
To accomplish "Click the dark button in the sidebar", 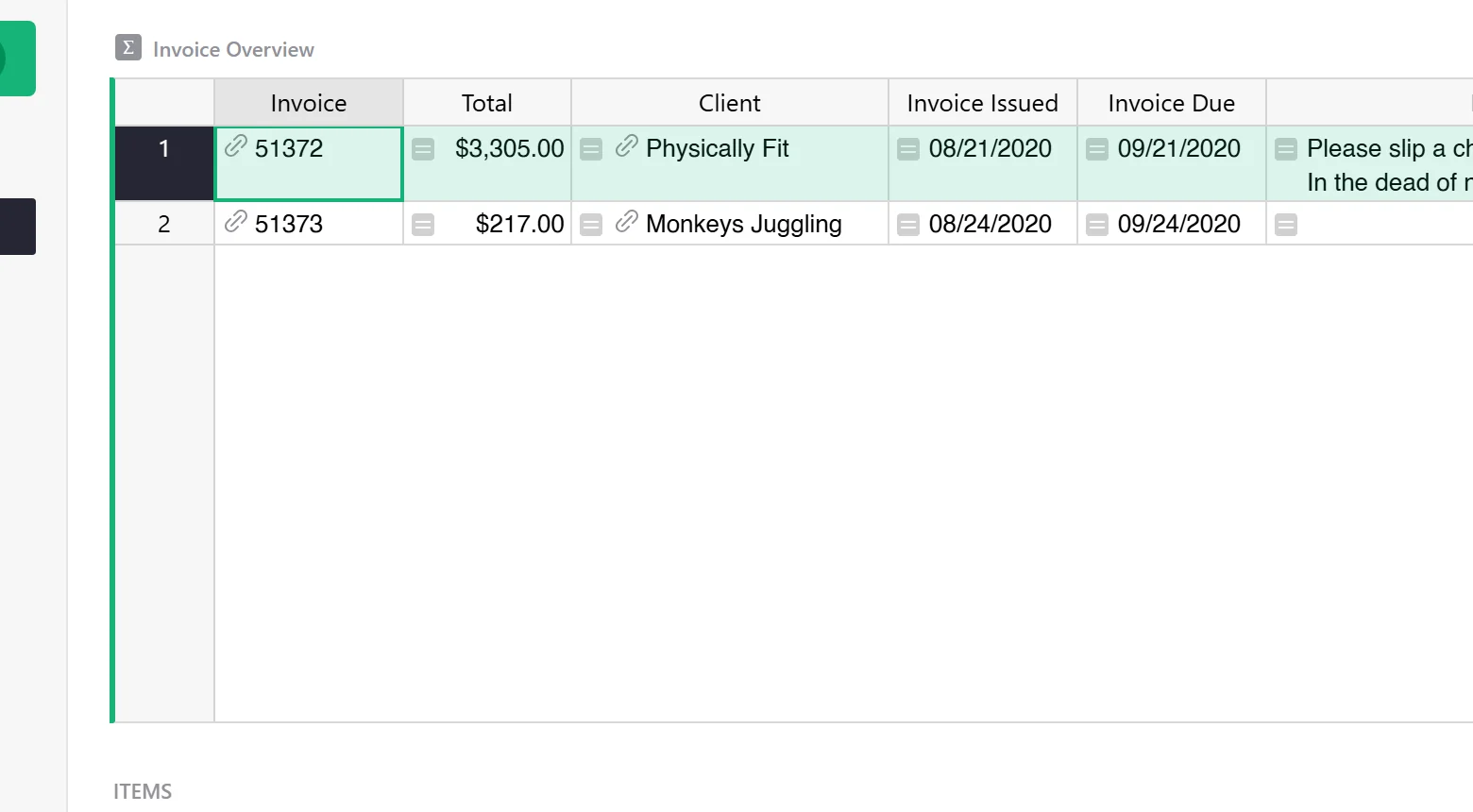I will (x=18, y=227).
